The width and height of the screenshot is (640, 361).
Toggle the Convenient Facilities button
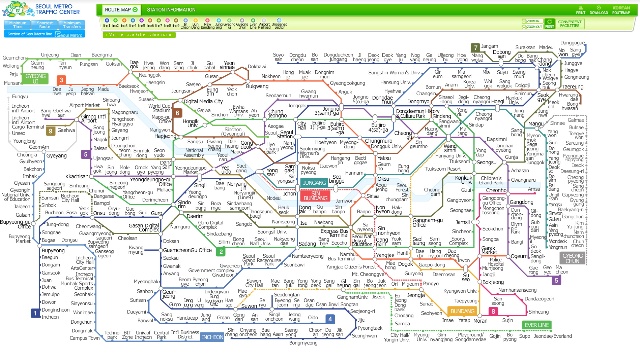pos(570,24)
